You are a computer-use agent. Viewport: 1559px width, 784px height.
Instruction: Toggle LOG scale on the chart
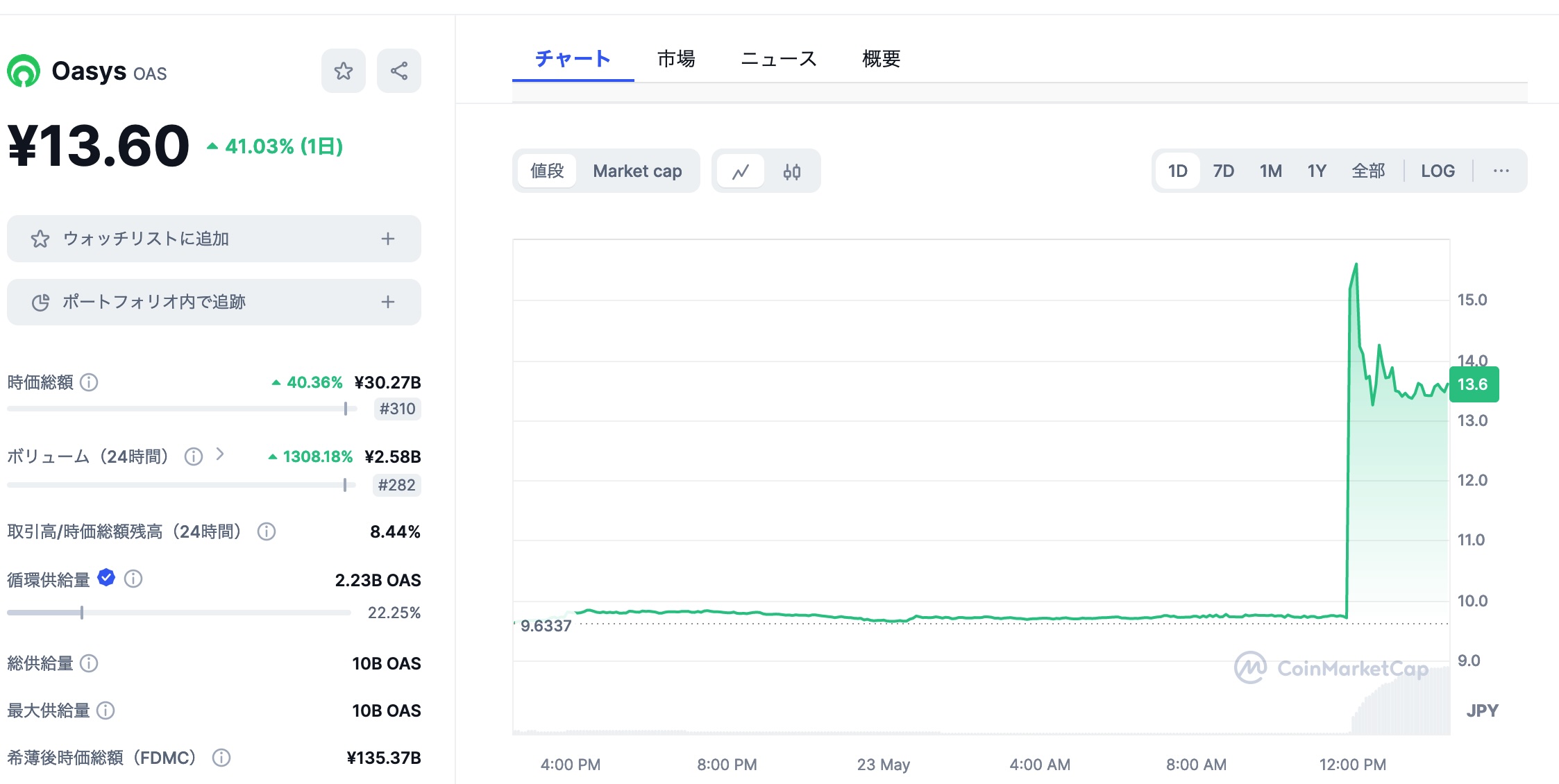(x=1438, y=171)
